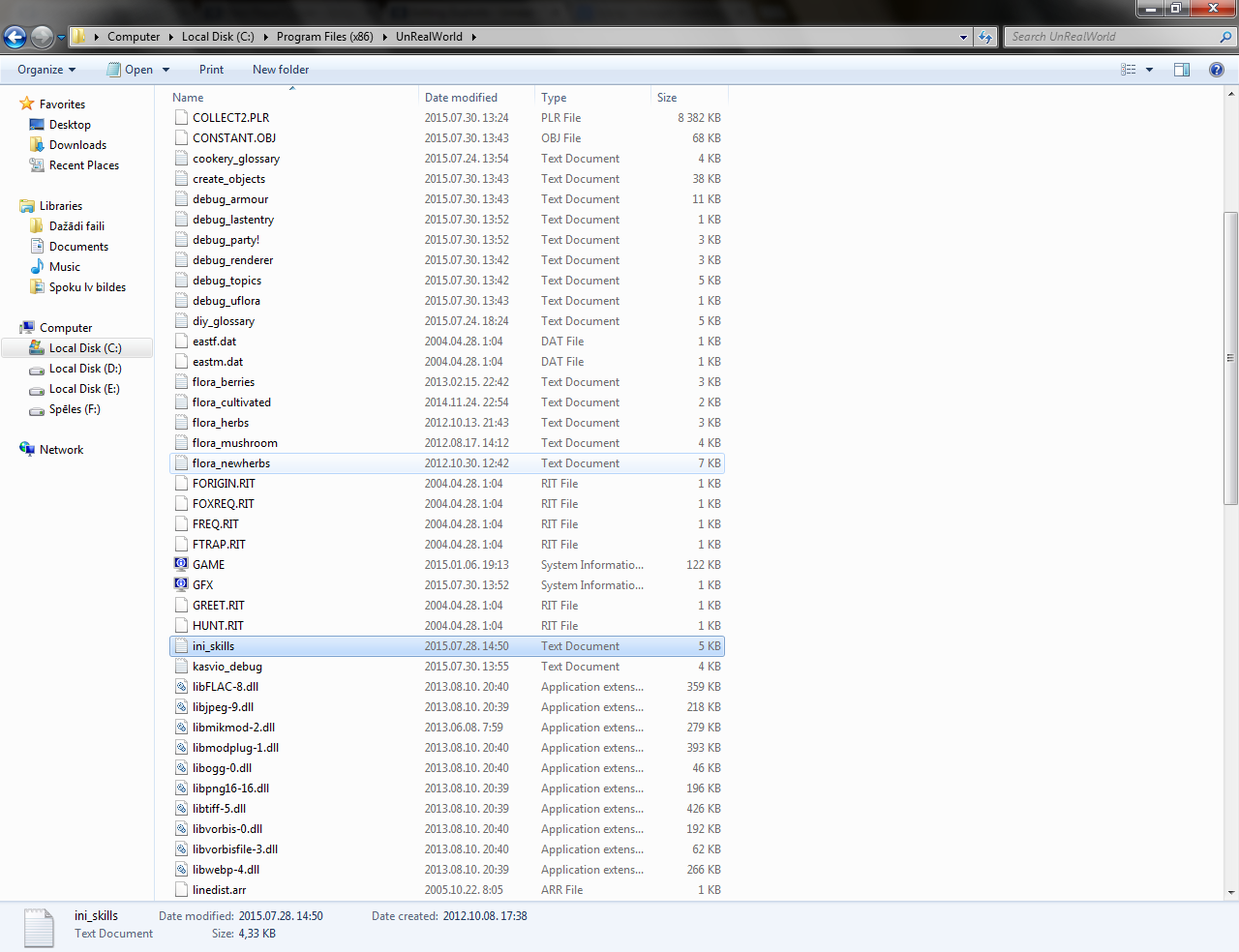
Task: Click the Program Files (x86) breadcrumb
Action: pyautogui.click(x=324, y=37)
